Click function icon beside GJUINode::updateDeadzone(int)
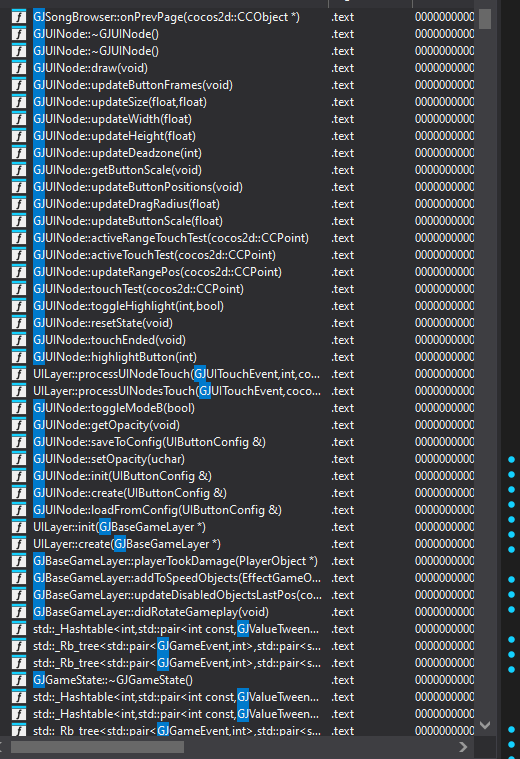The width and height of the screenshot is (520, 759). 18,153
